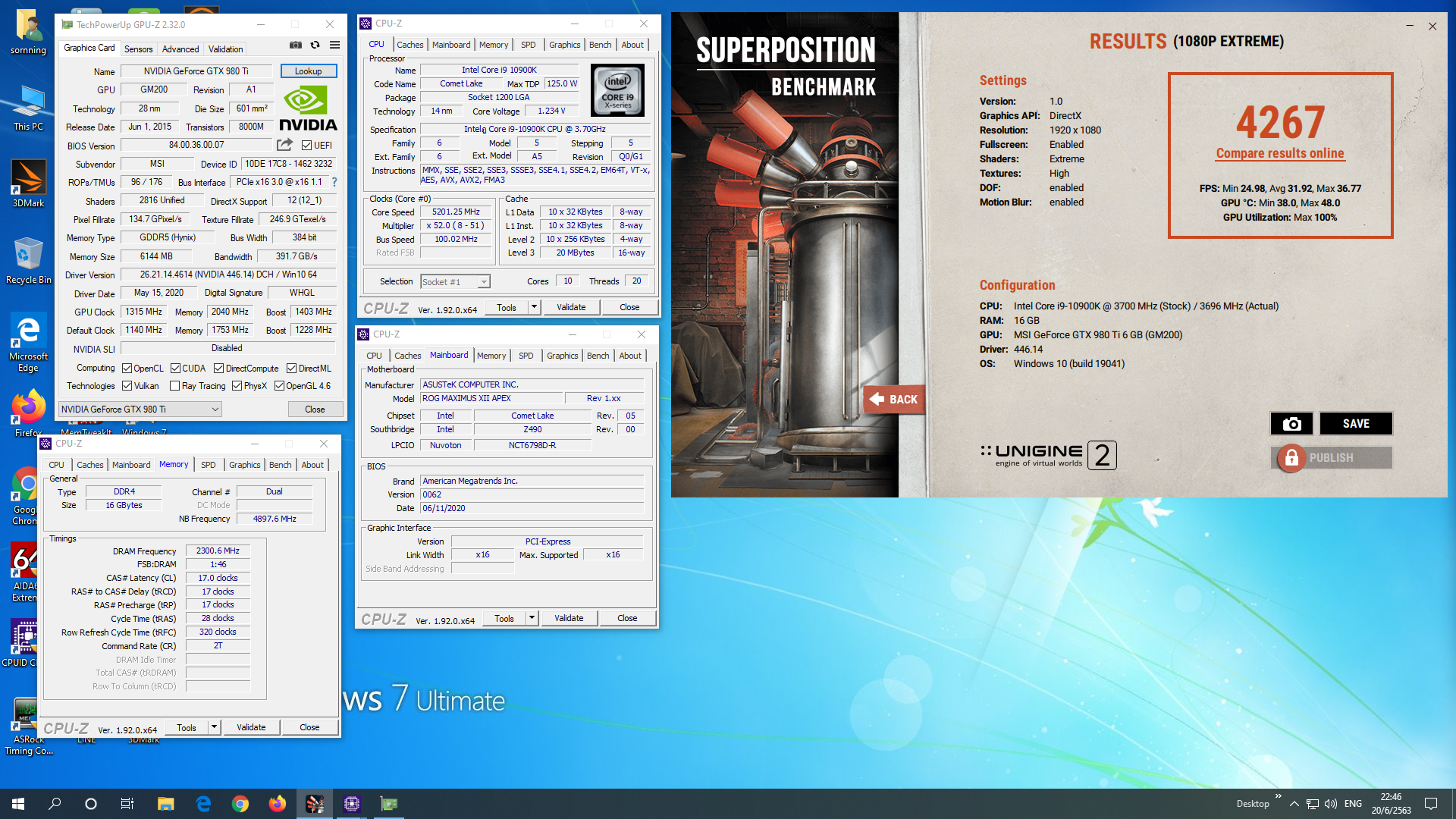
Task: Click Close button in GPU-Z window
Action: tap(315, 409)
